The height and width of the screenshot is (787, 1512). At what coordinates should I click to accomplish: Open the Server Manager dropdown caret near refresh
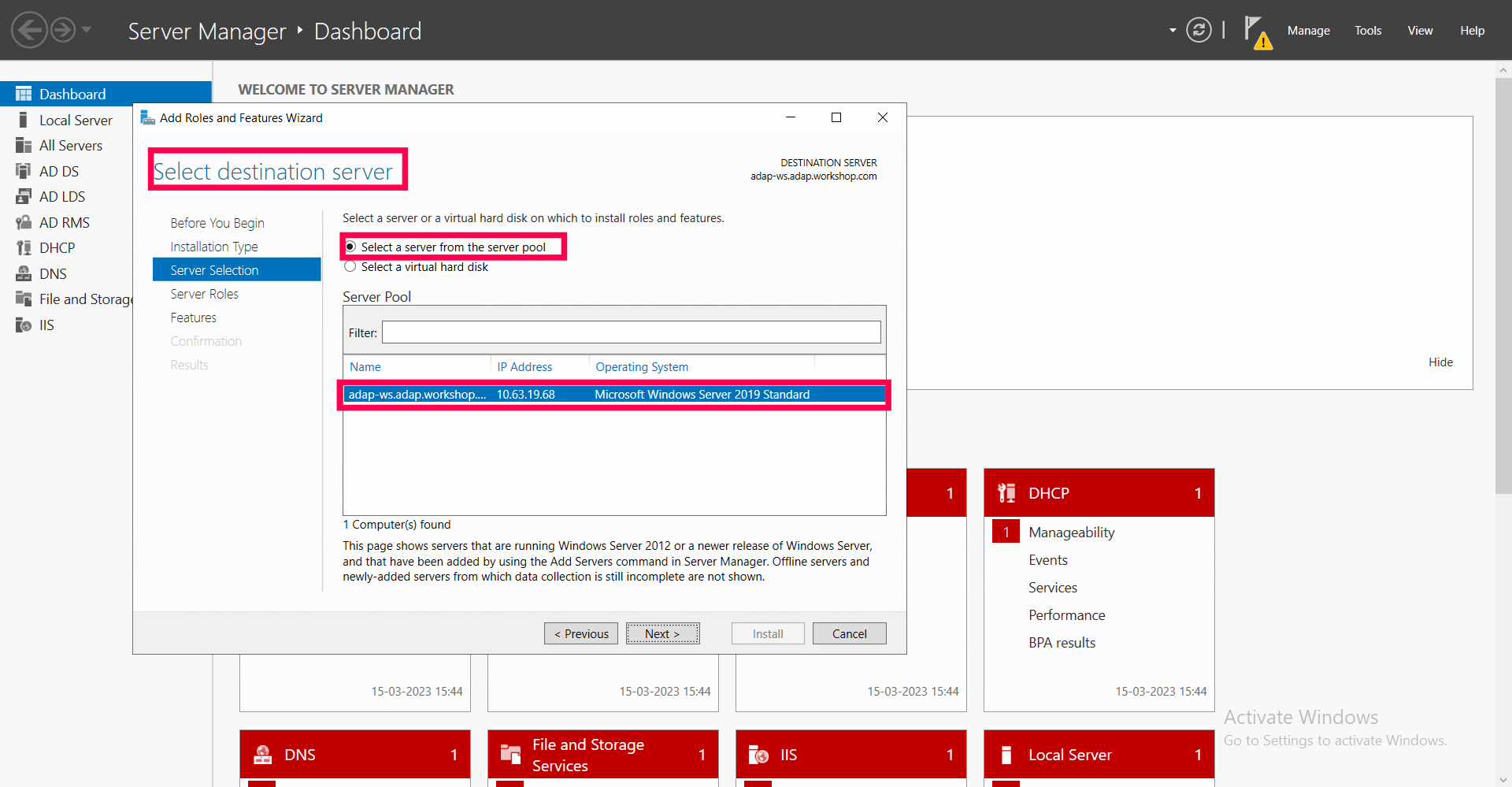pos(1173,29)
